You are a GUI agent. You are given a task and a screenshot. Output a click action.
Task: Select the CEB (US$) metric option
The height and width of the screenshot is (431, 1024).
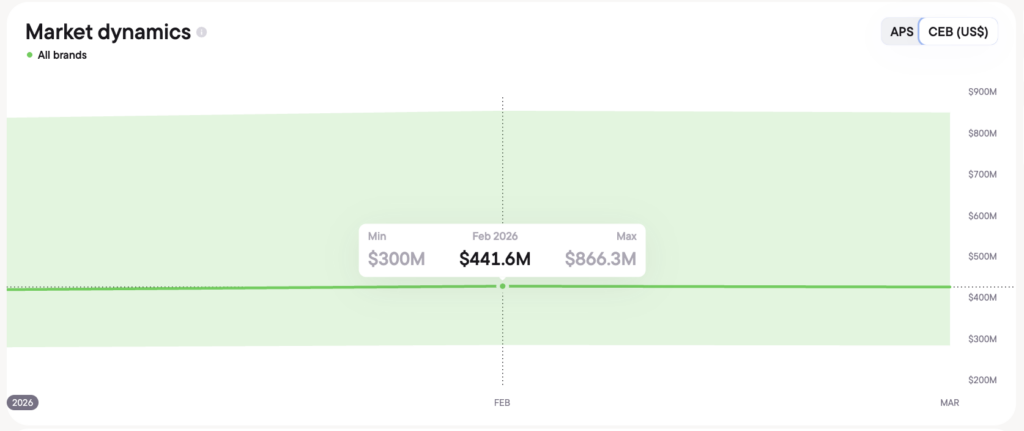(x=957, y=32)
